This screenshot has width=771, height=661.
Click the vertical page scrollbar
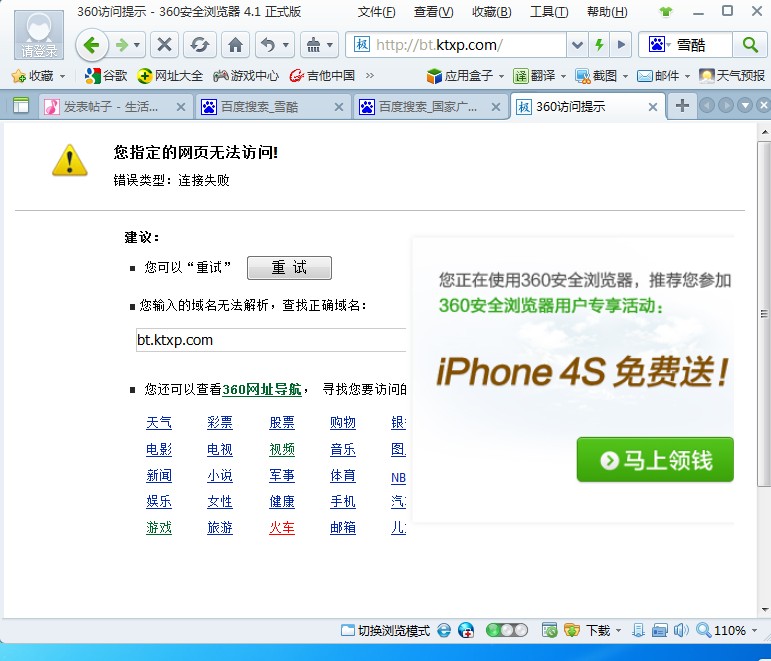[x=765, y=312]
